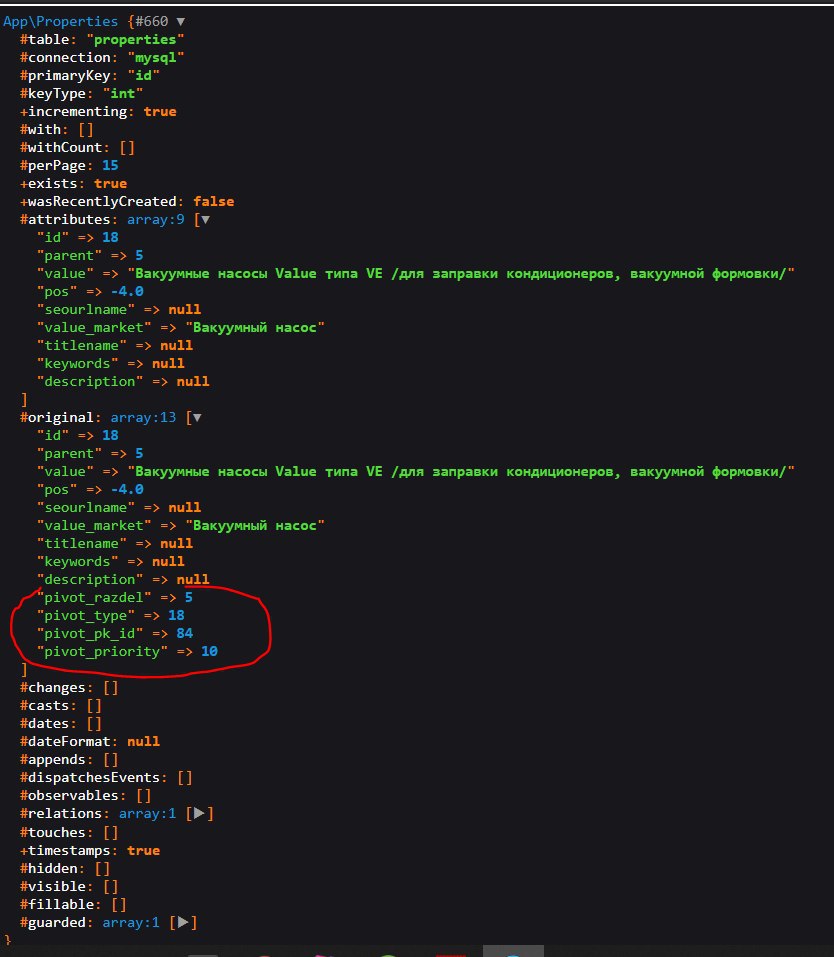Image resolution: width=834 pixels, height=957 pixels.
Task: Select the "pivot_razdel" value 5
Action: (189, 598)
